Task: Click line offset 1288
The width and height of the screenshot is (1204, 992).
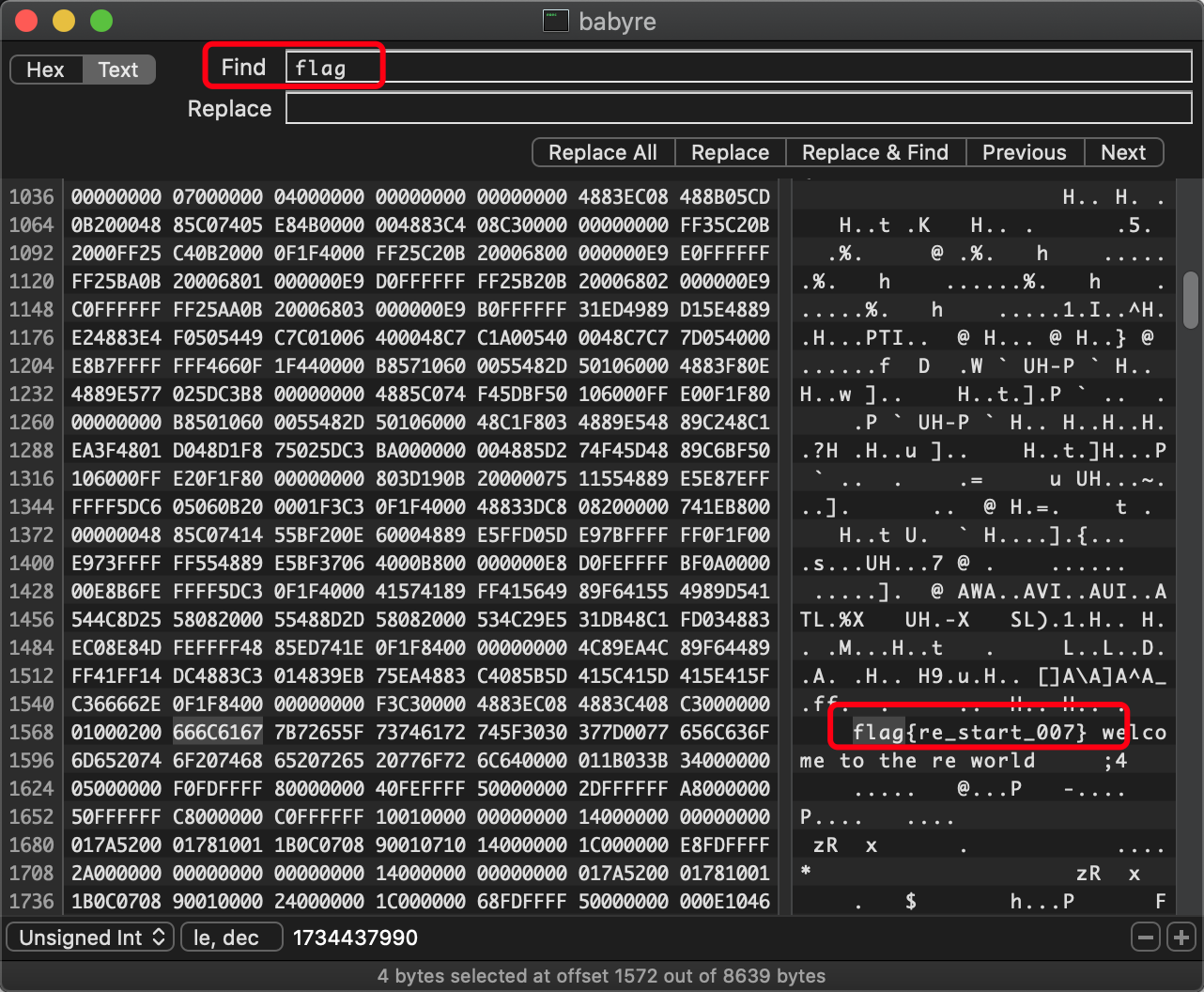Action: (32, 450)
